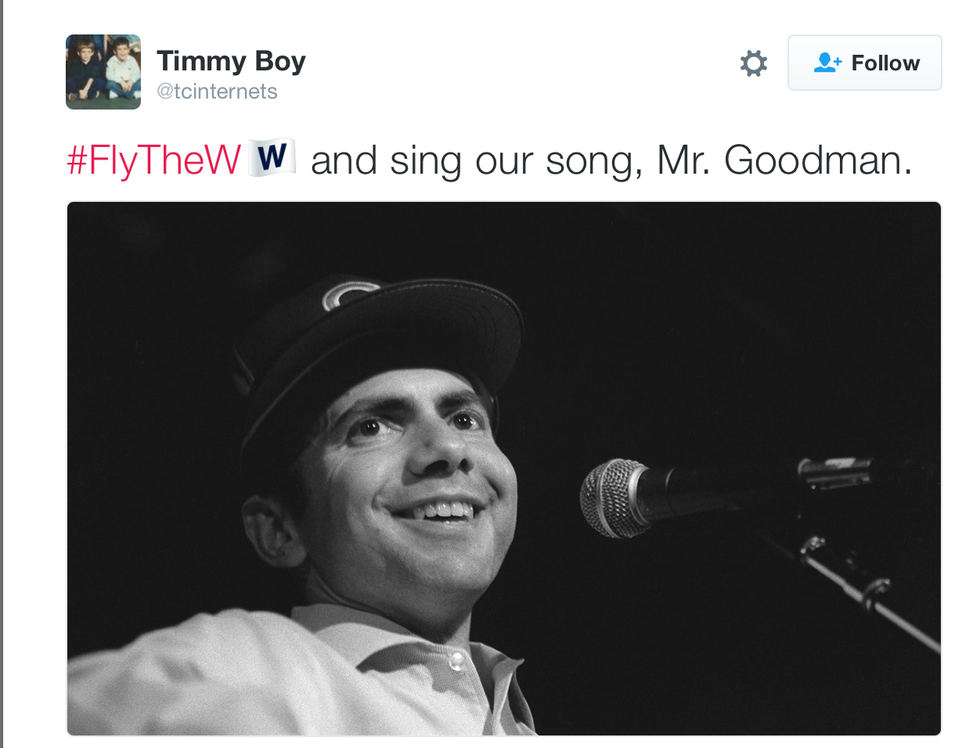Screen dimensions: 980x748
Task: Click the 'Follow' label text
Action: (x=885, y=63)
